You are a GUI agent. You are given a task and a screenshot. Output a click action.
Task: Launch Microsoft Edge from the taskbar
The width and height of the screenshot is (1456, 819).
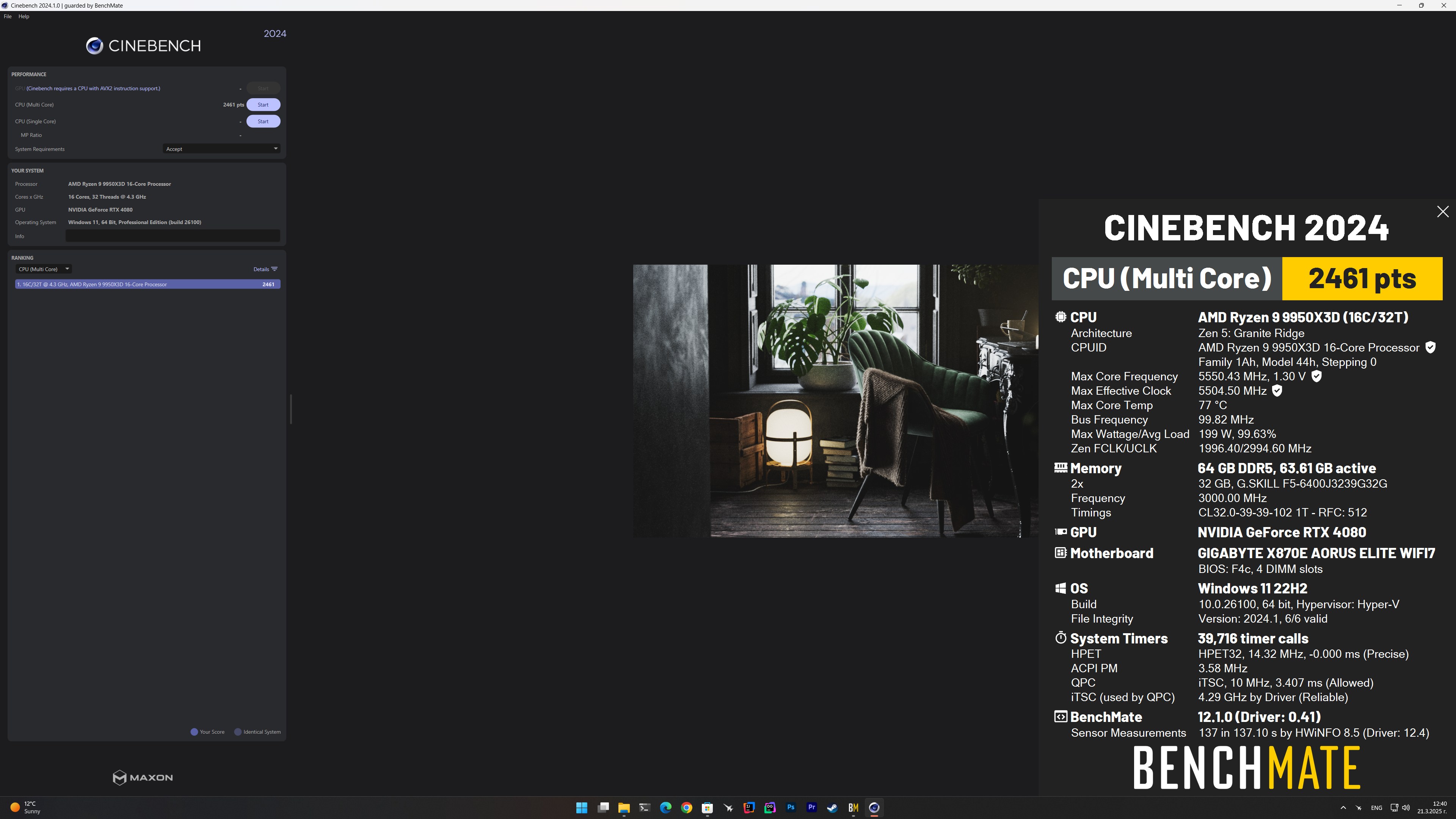[x=666, y=808]
